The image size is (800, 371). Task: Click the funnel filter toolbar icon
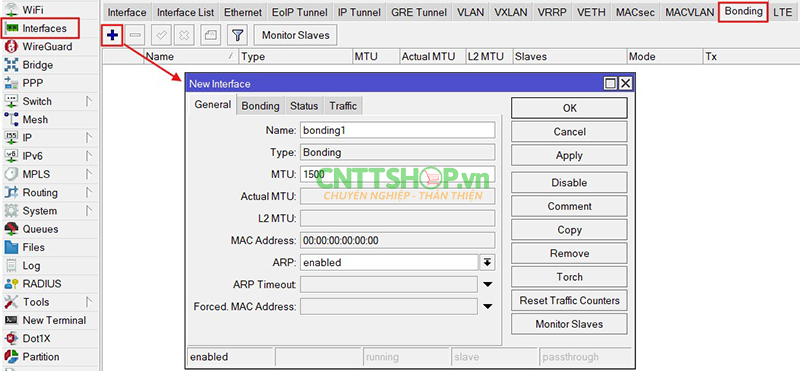point(237,35)
